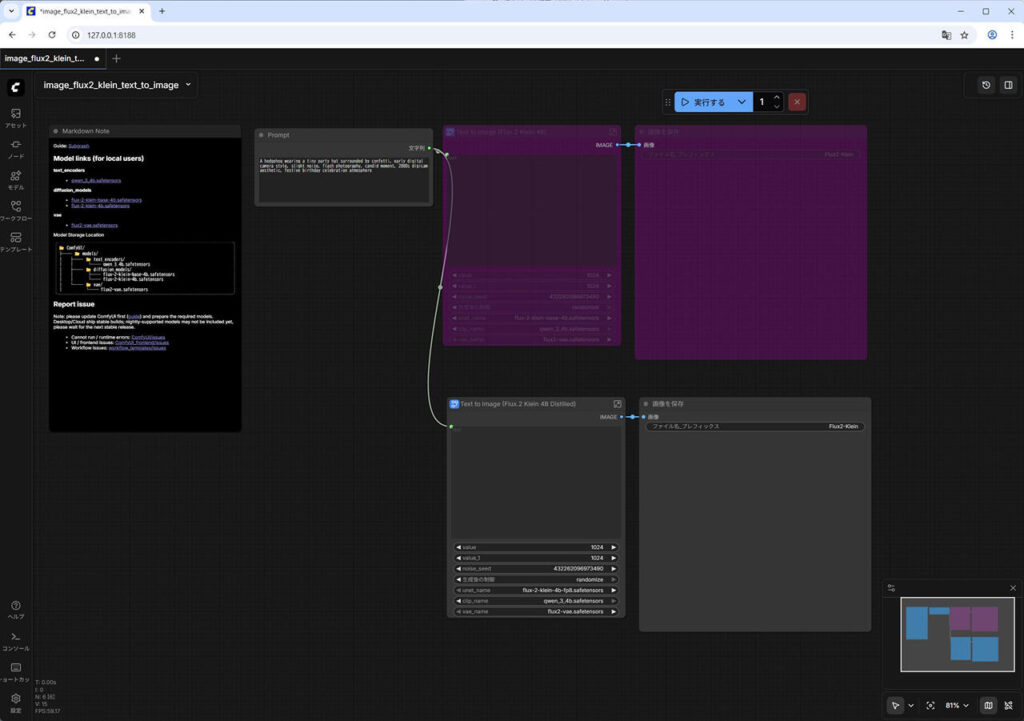Select the image_flux2_klein workflow tab
Screen dimensions: 1024x721
45,58
